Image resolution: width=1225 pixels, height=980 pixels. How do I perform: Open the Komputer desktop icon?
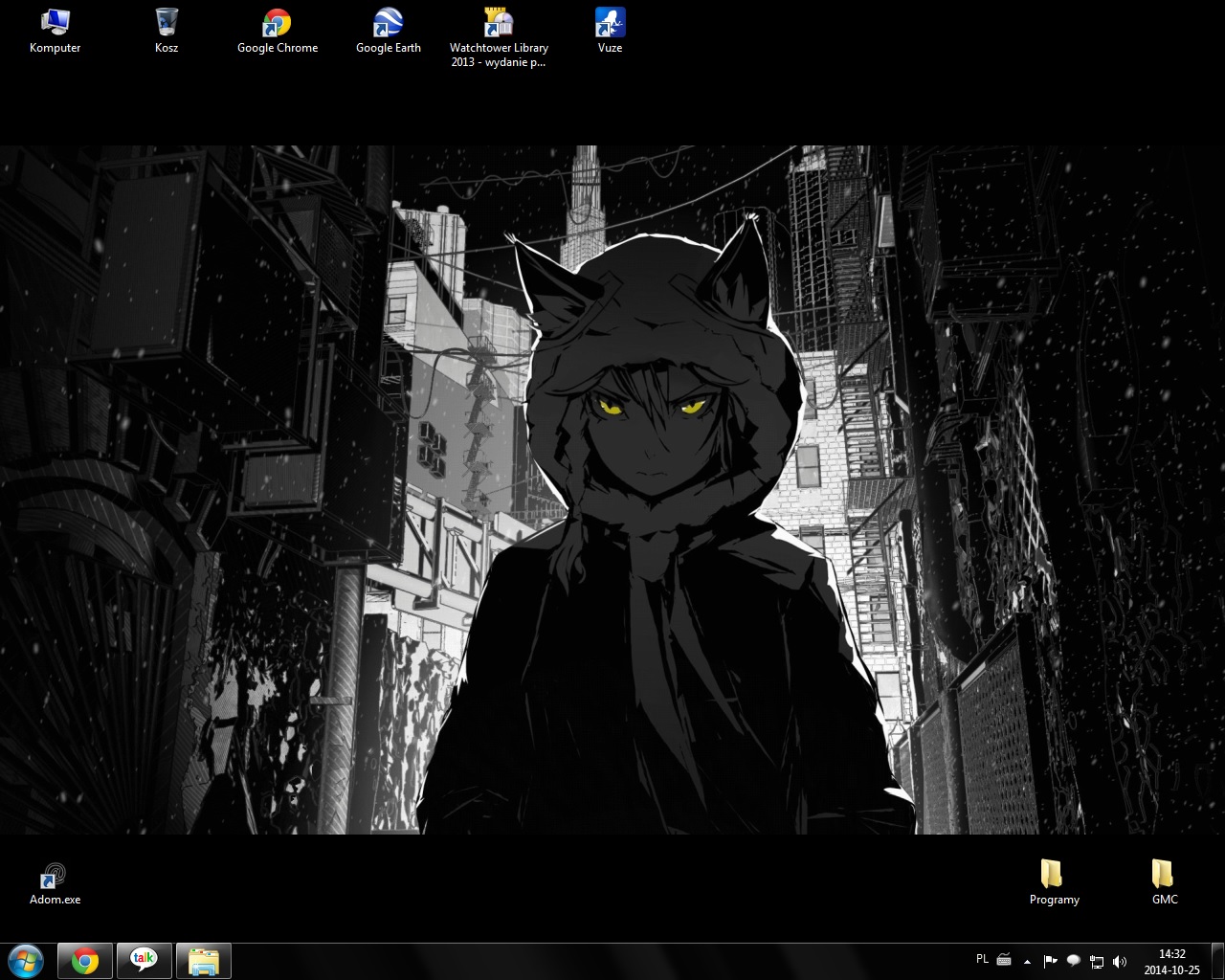(55, 30)
